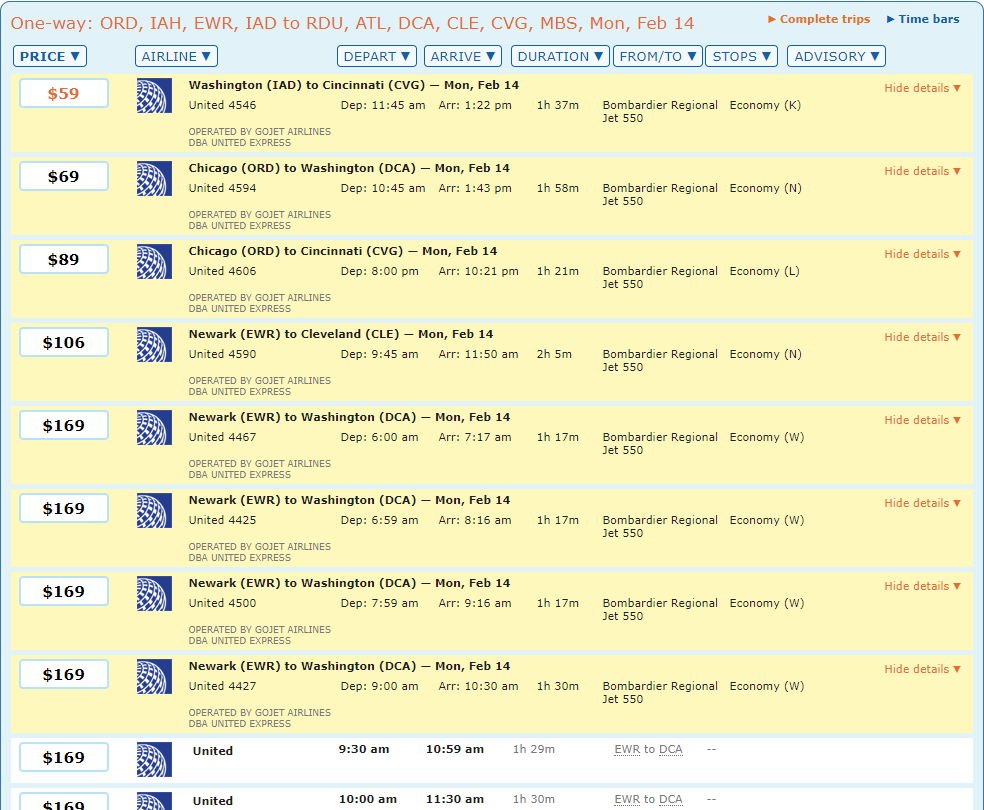Click Economy (L) fare class text

point(764,271)
